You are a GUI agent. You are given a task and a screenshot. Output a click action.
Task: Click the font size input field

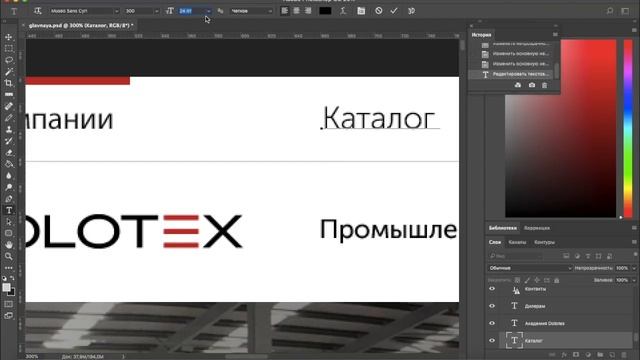[191, 11]
